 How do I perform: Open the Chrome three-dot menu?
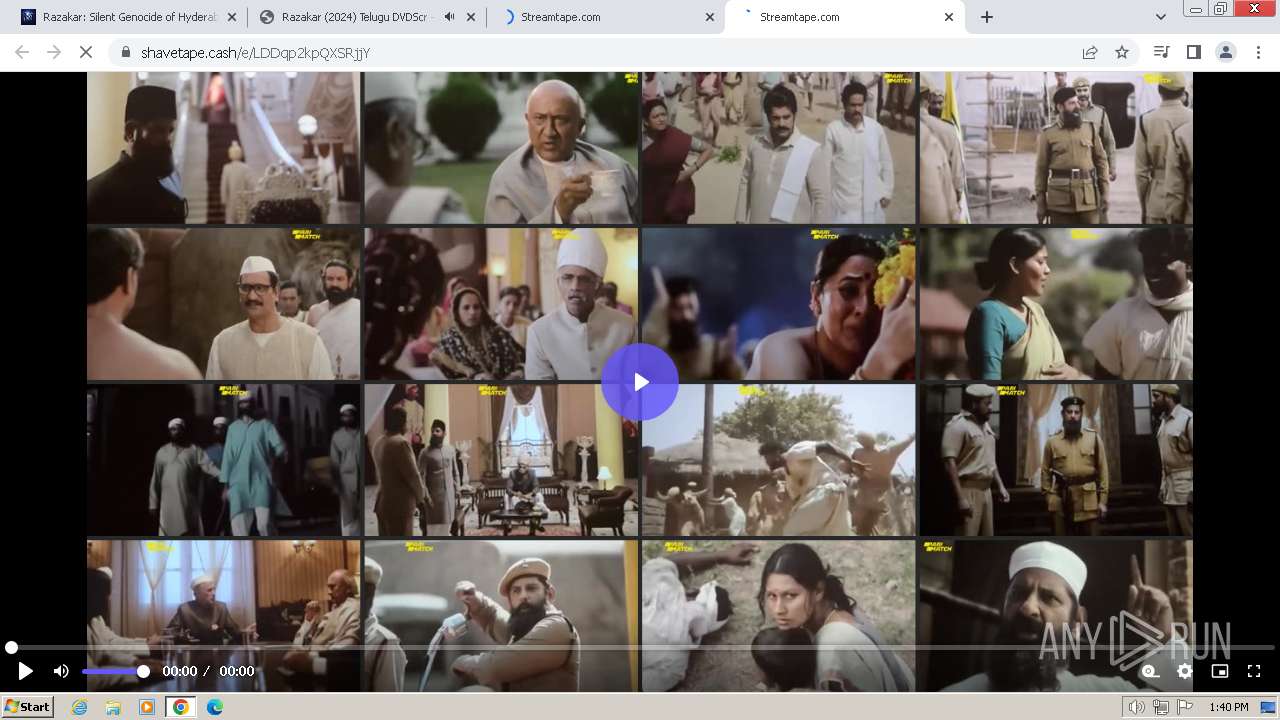1257,52
